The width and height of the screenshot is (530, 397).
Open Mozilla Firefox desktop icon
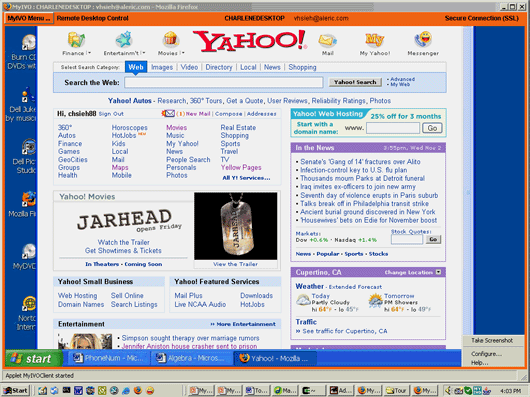point(28,199)
